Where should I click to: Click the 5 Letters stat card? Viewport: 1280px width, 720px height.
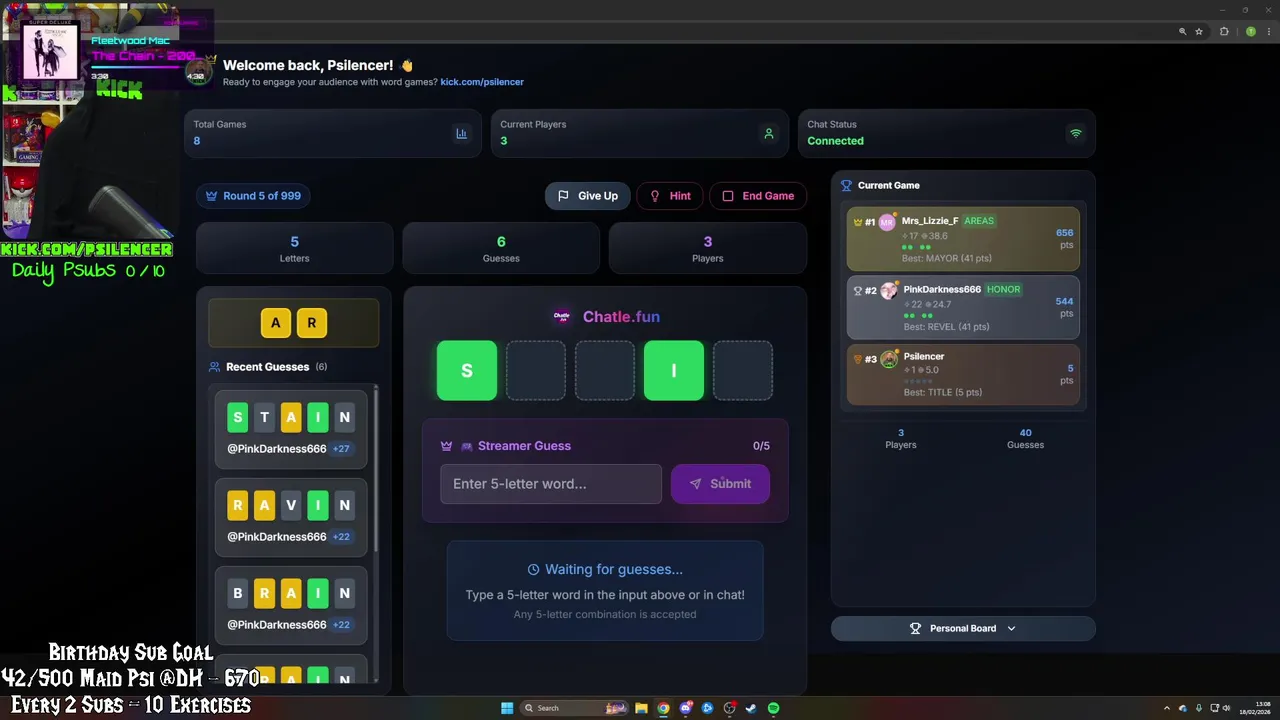click(294, 248)
